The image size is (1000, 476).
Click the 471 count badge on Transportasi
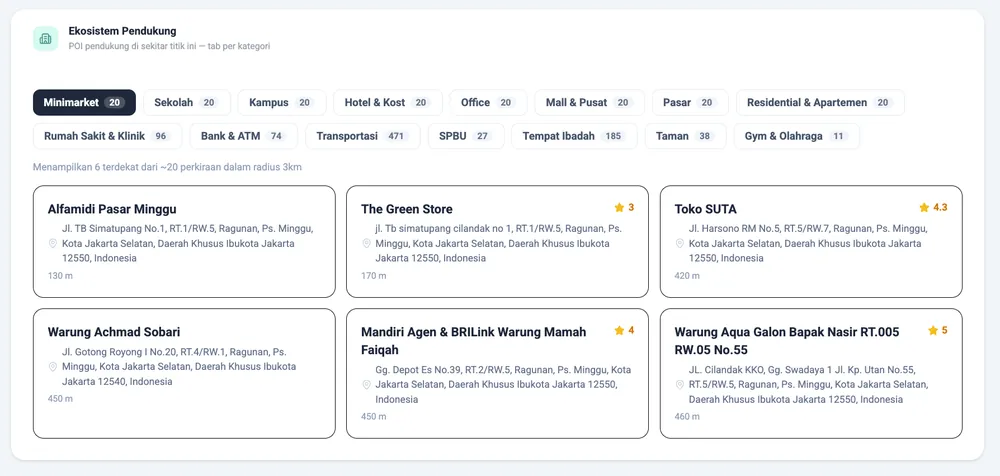397,136
